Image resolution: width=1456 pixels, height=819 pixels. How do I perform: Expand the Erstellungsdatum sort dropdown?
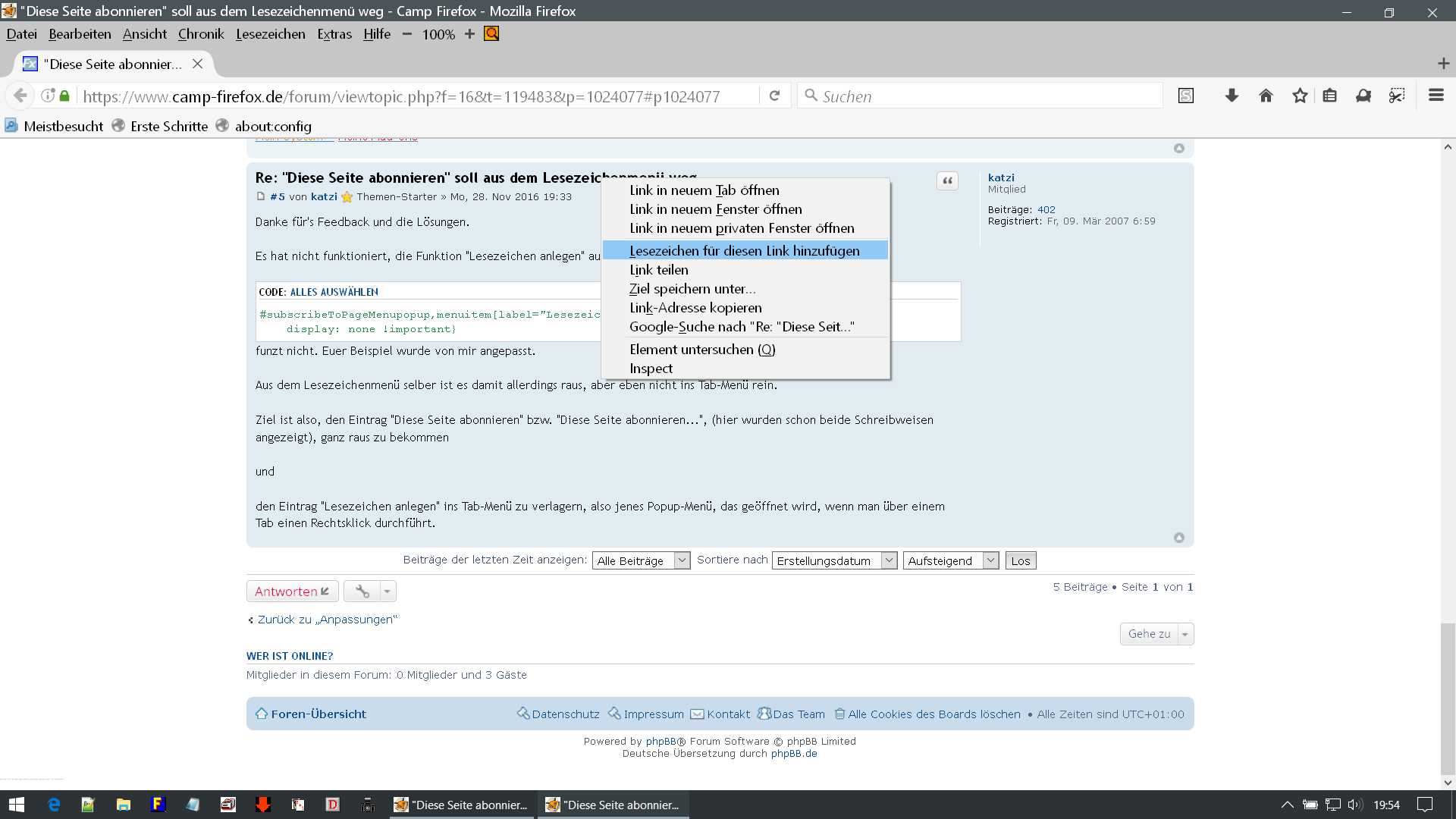pos(834,560)
